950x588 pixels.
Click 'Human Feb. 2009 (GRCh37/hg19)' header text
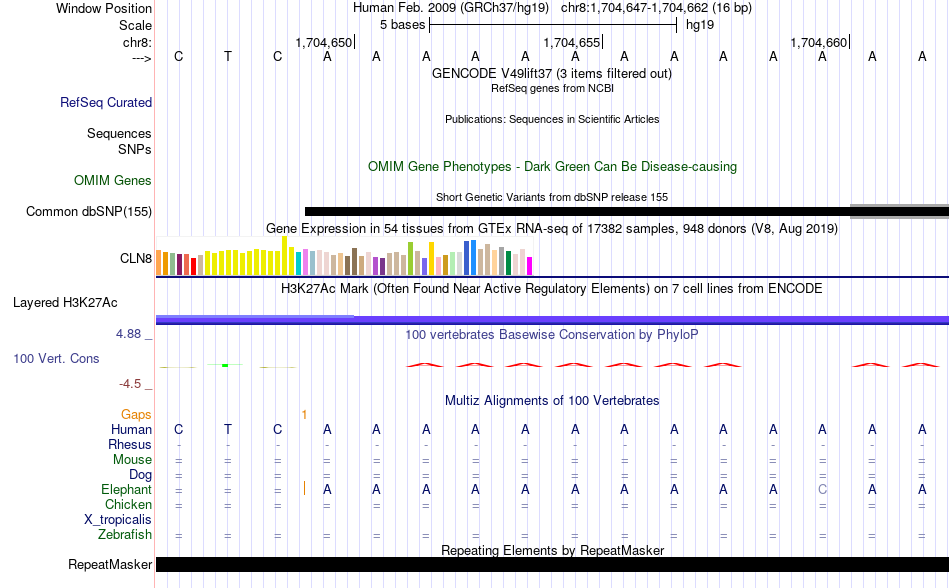click(451, 8)
